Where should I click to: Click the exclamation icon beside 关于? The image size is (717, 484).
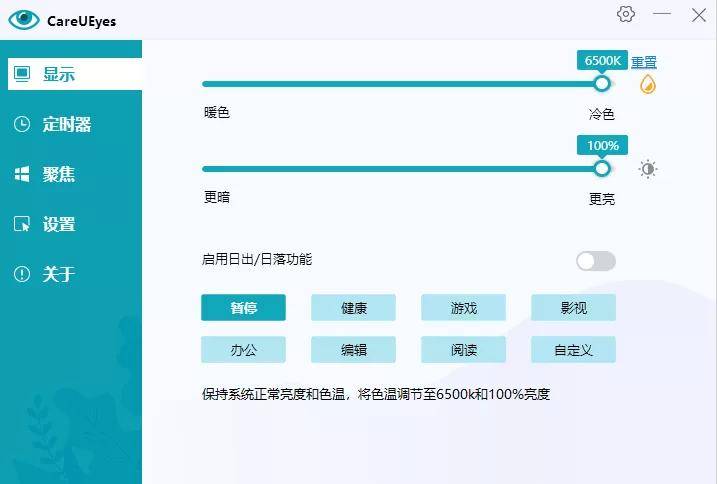(x=21, y=274)
